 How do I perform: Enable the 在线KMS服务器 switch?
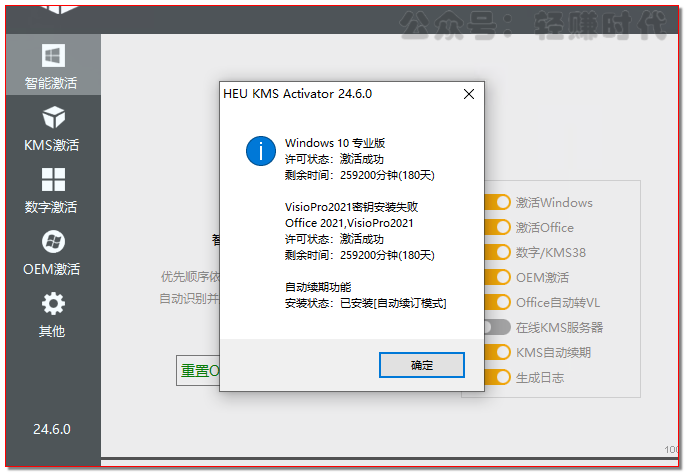click(x=497, y=327)
